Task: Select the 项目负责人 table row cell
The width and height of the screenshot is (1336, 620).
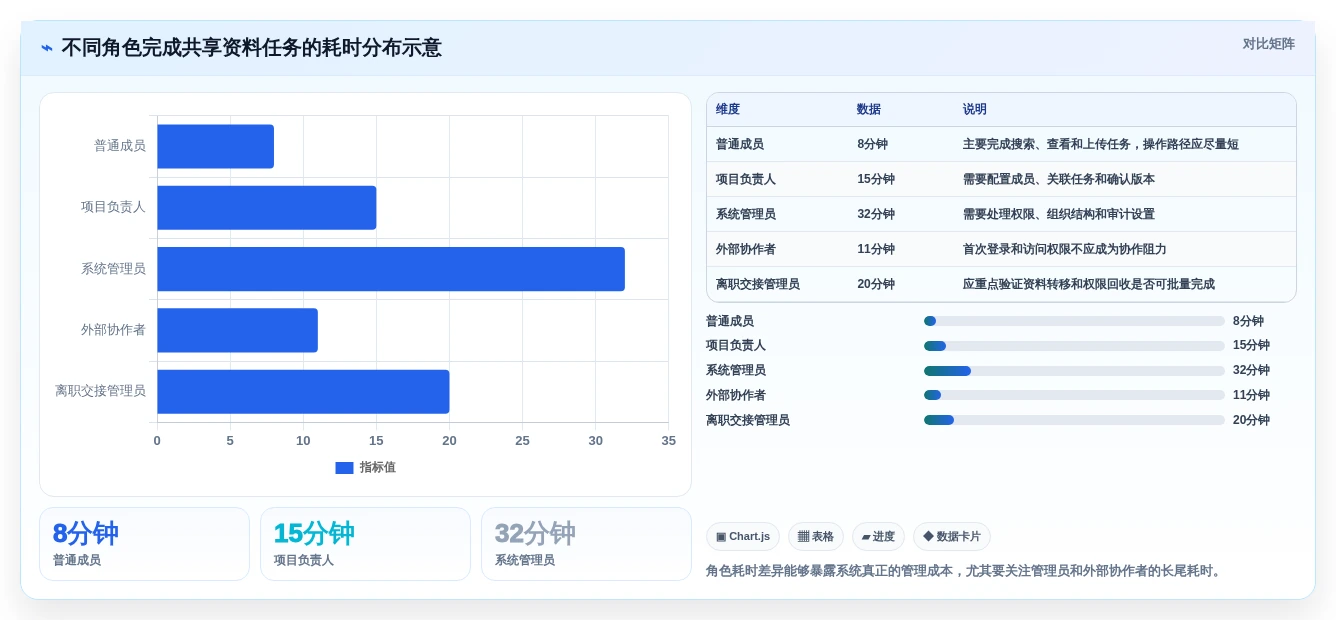Action: (x=746, y=179)
